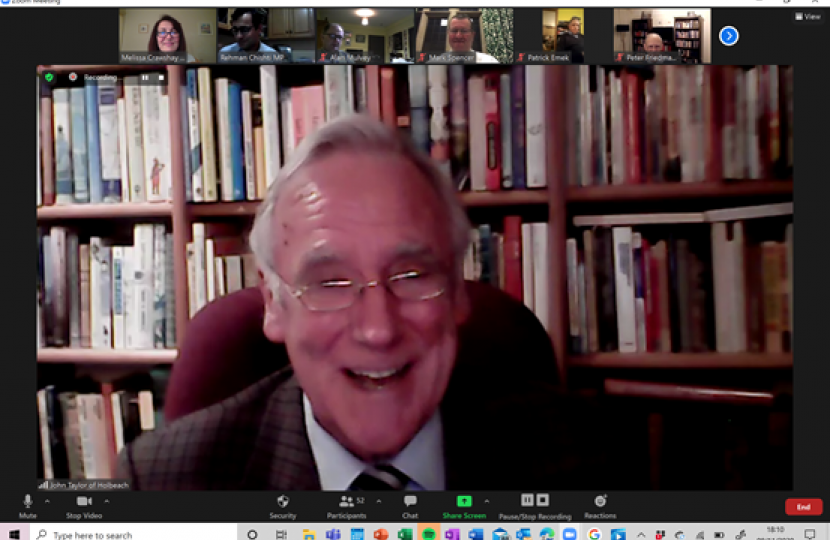830x540 pixels.
Task: Click the green Share Screen icon
Action: 464,501
